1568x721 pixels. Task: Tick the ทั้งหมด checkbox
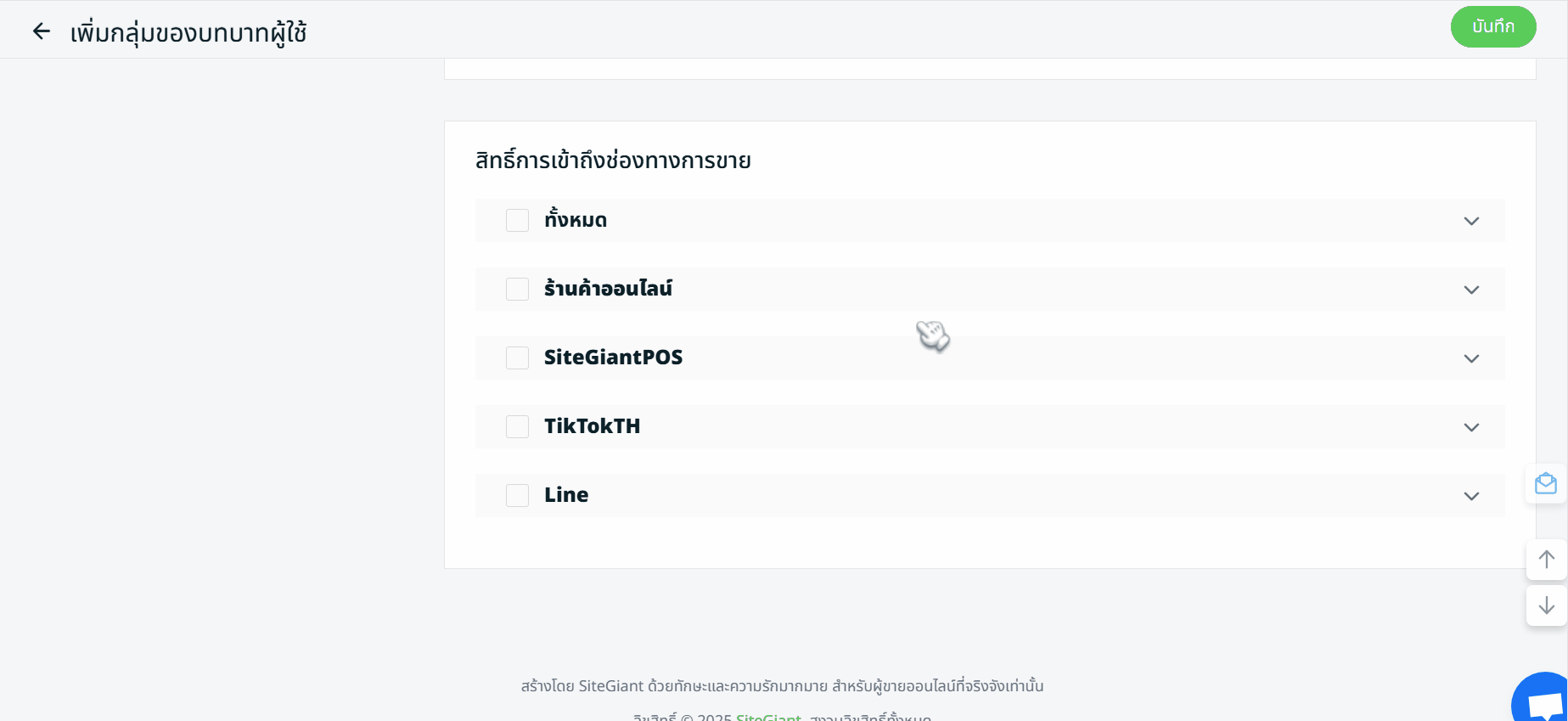click(517, 221)
